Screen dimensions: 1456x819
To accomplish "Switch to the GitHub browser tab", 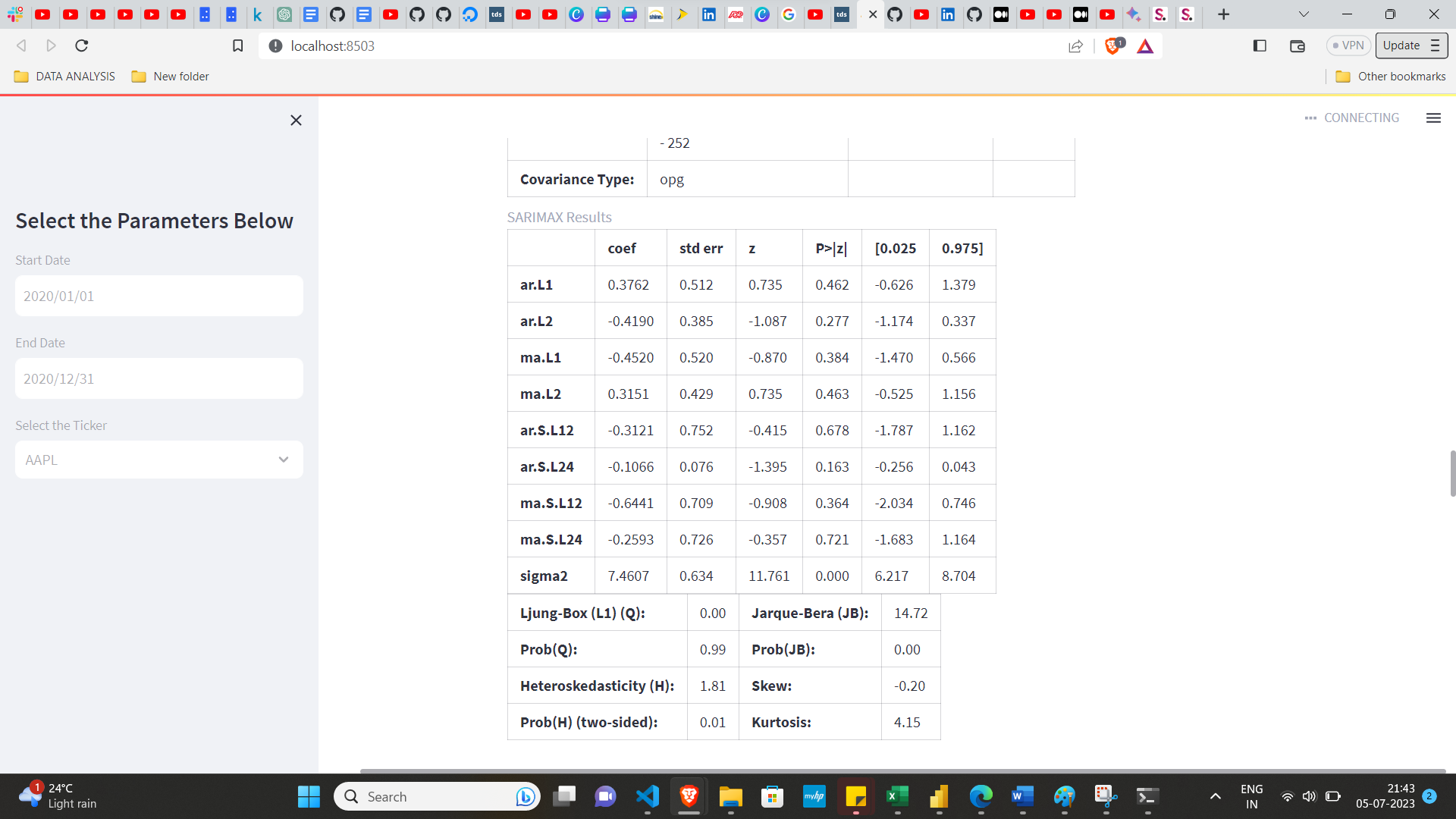I will pos(896,14).
